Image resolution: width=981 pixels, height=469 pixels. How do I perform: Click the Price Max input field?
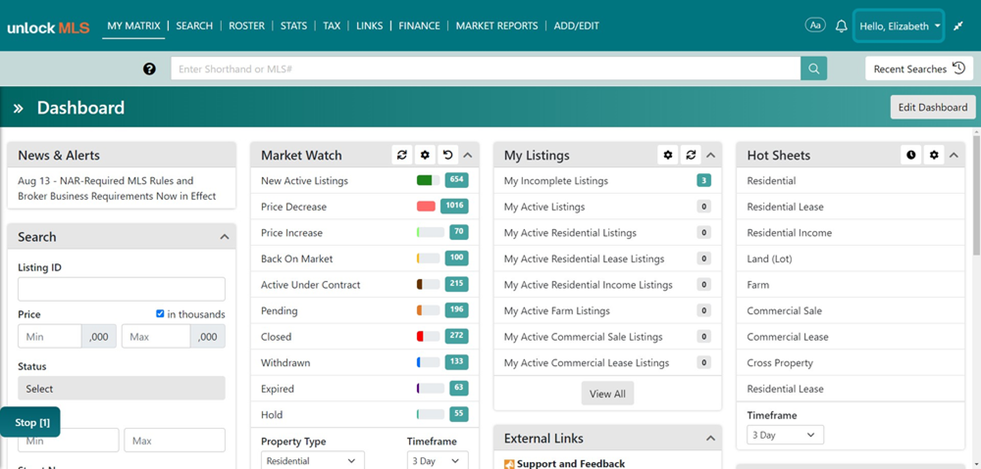[156, 336]
